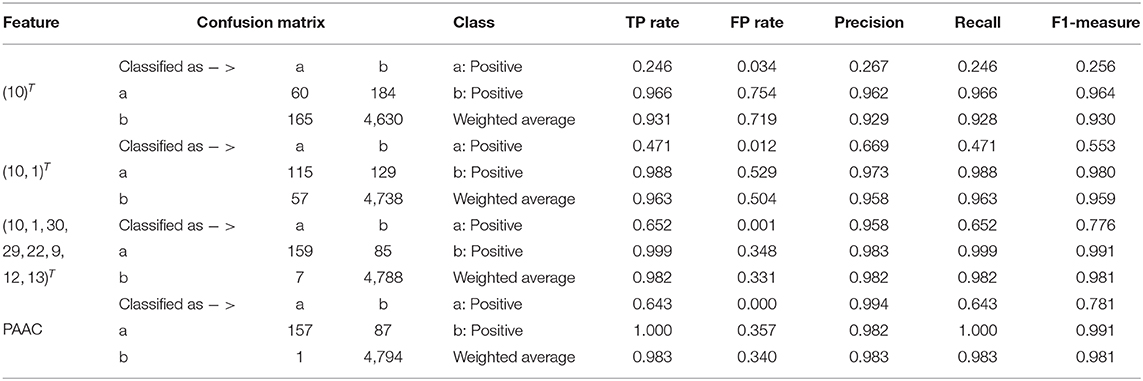Click the Class column header
1143x381 pixels.
pos(474,23)
